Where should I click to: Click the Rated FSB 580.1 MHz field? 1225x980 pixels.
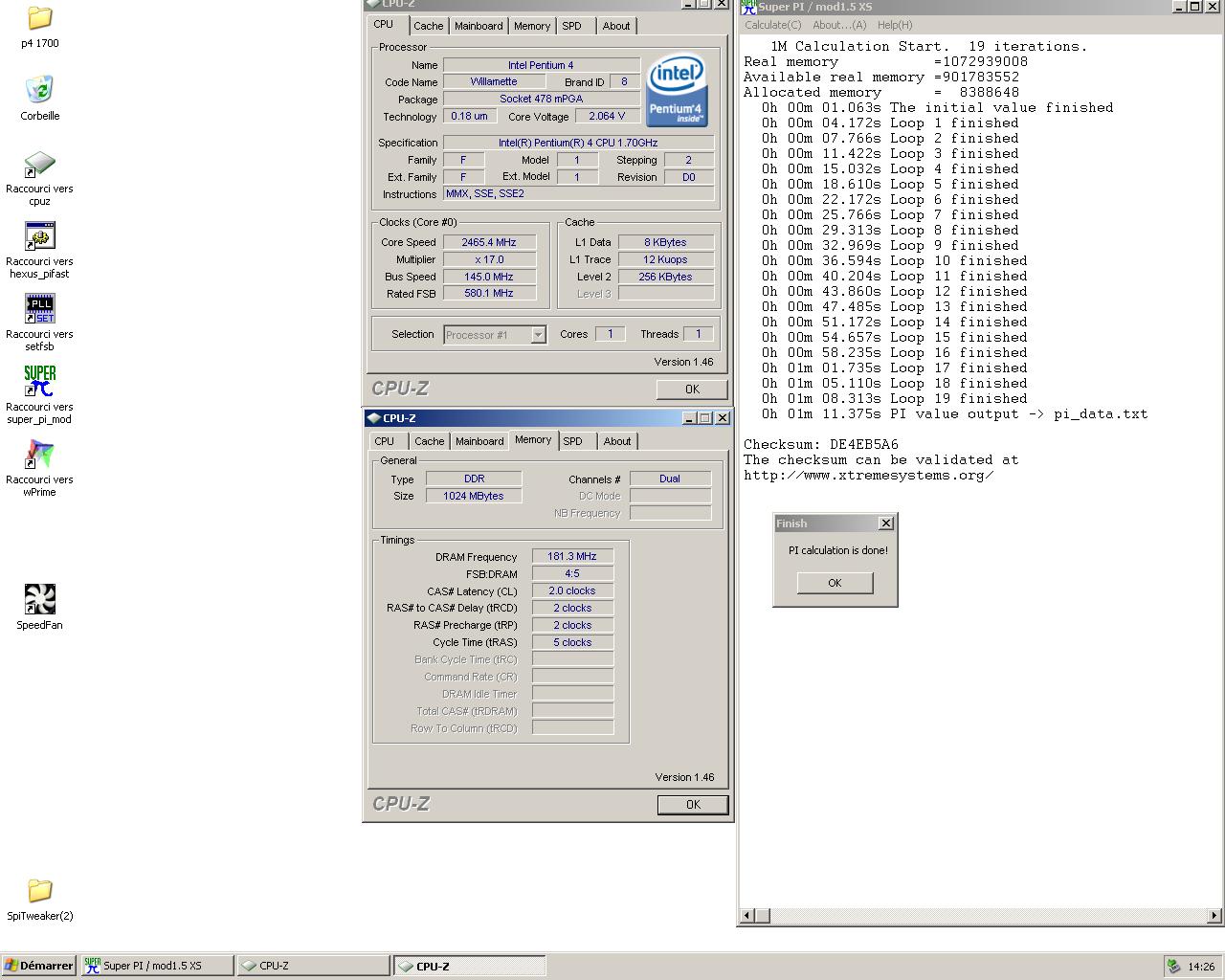tap(489, 294)
